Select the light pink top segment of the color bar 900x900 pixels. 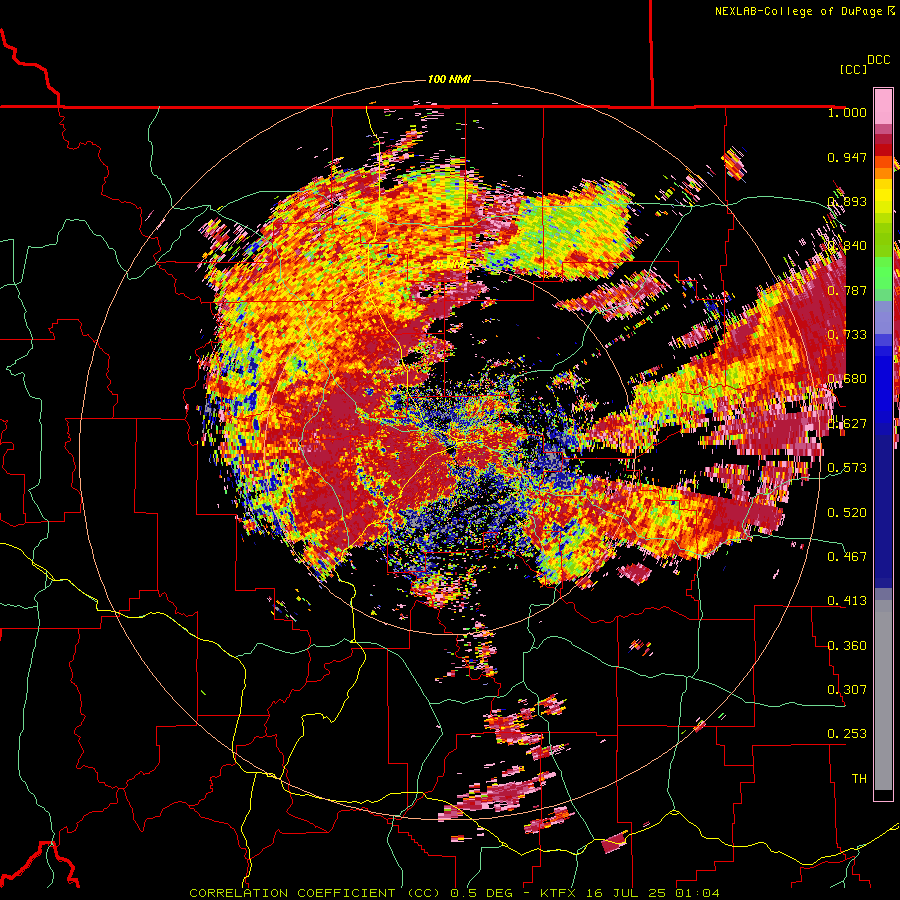pyautogui.click(x=883, y=106)
